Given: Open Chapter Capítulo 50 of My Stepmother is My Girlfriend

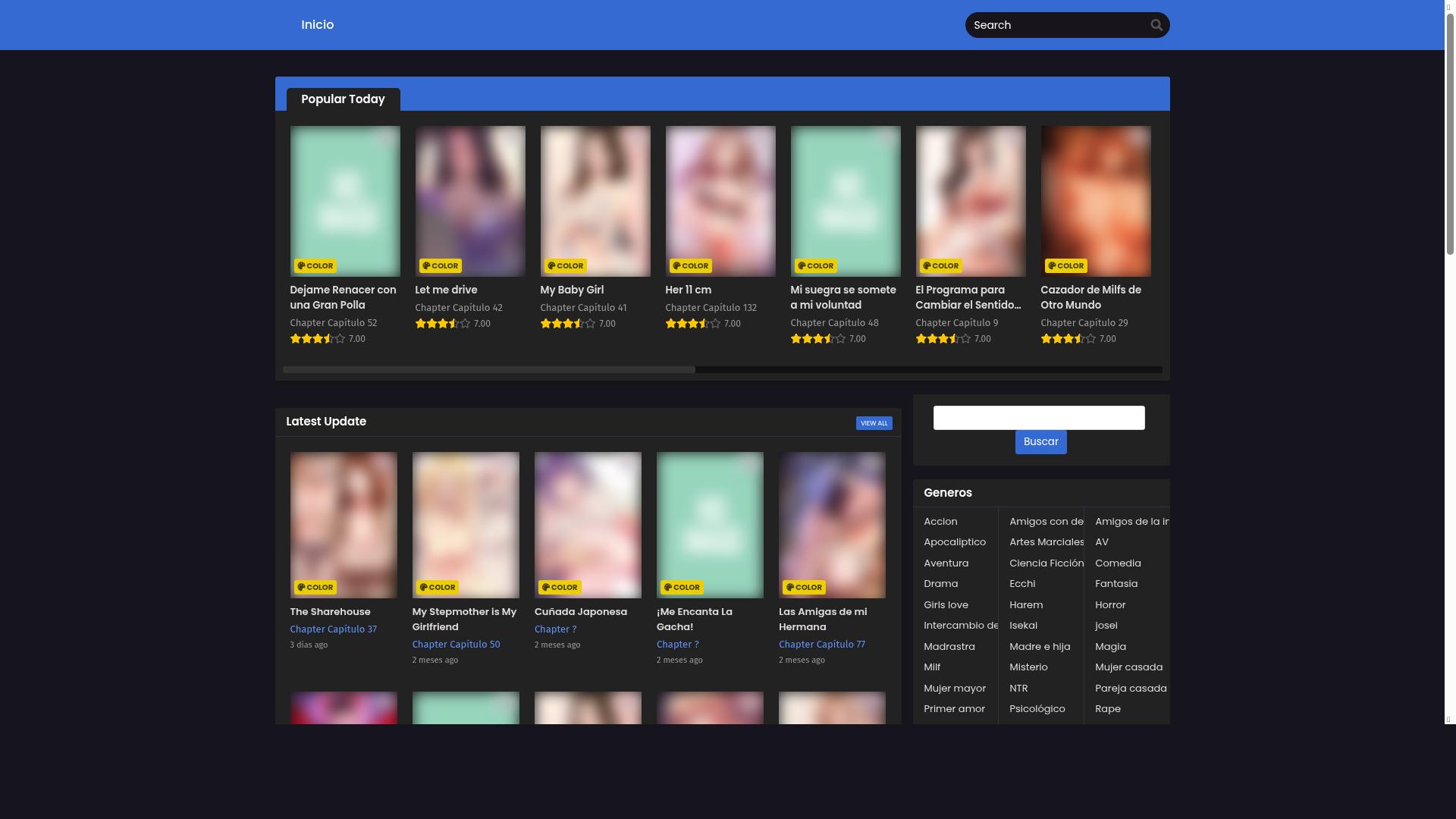Looking at the screenshot, I should point(456,644).
